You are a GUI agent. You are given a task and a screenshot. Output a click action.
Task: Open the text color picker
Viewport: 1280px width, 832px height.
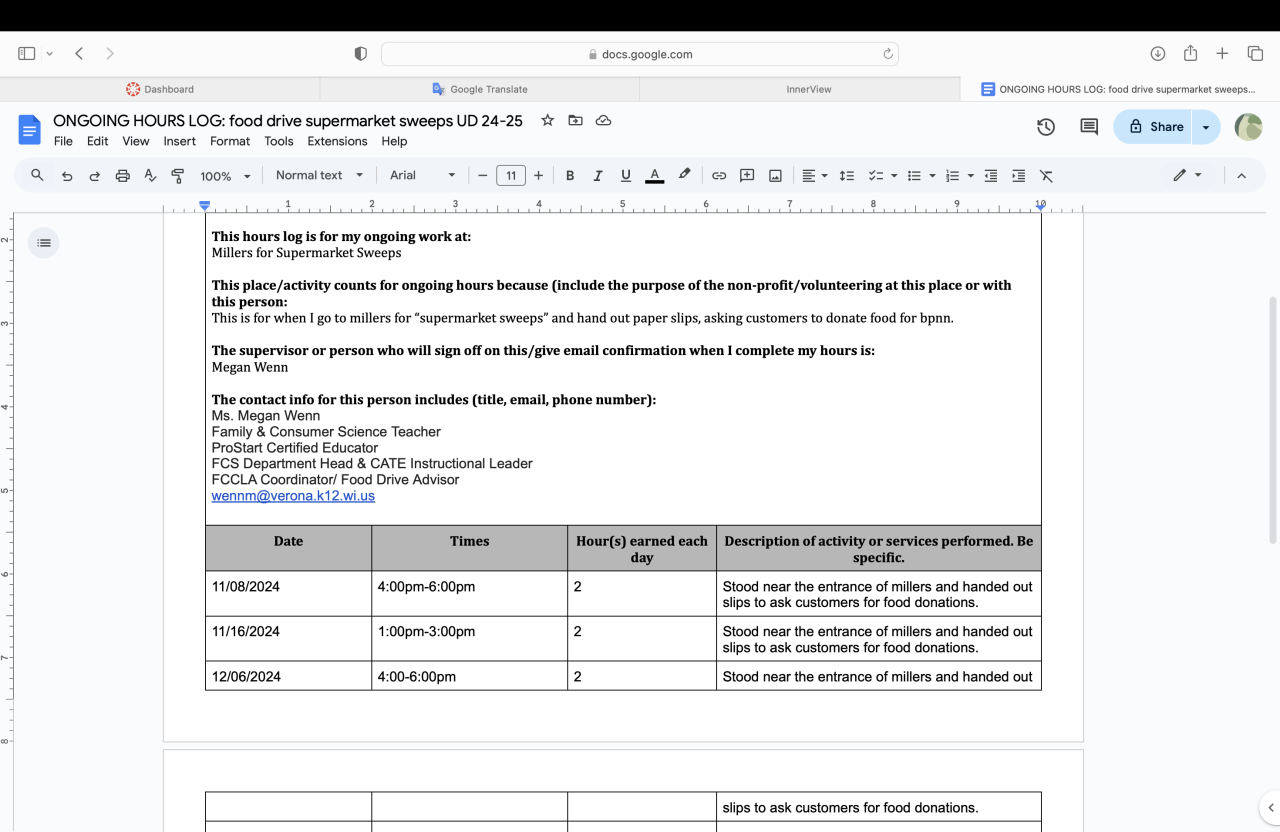click(655, 176)
